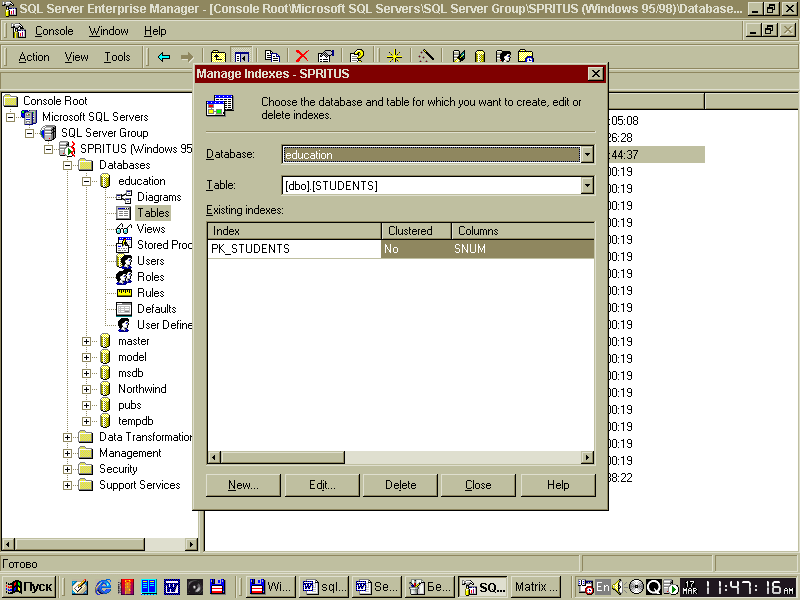800x600 pixels.
Task: Click the New Job folder toolbar icon
Action: coord(526,57)
